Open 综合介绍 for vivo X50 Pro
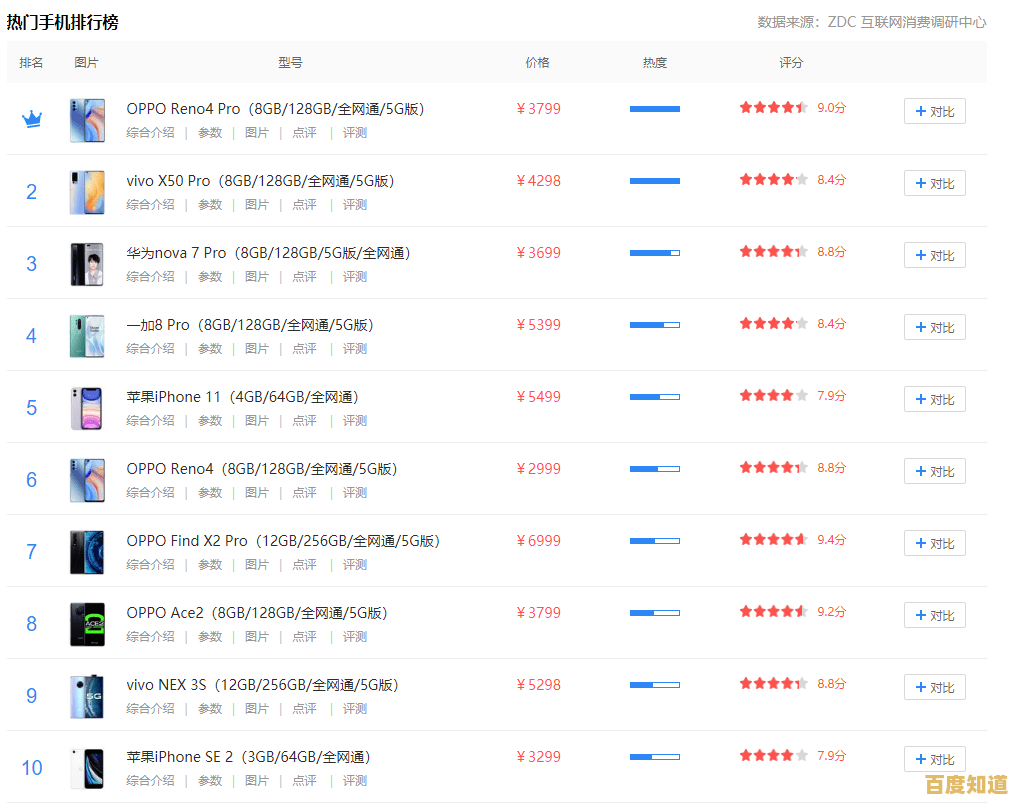Viewport: 1013px width, 803px height. click(150, 204)
